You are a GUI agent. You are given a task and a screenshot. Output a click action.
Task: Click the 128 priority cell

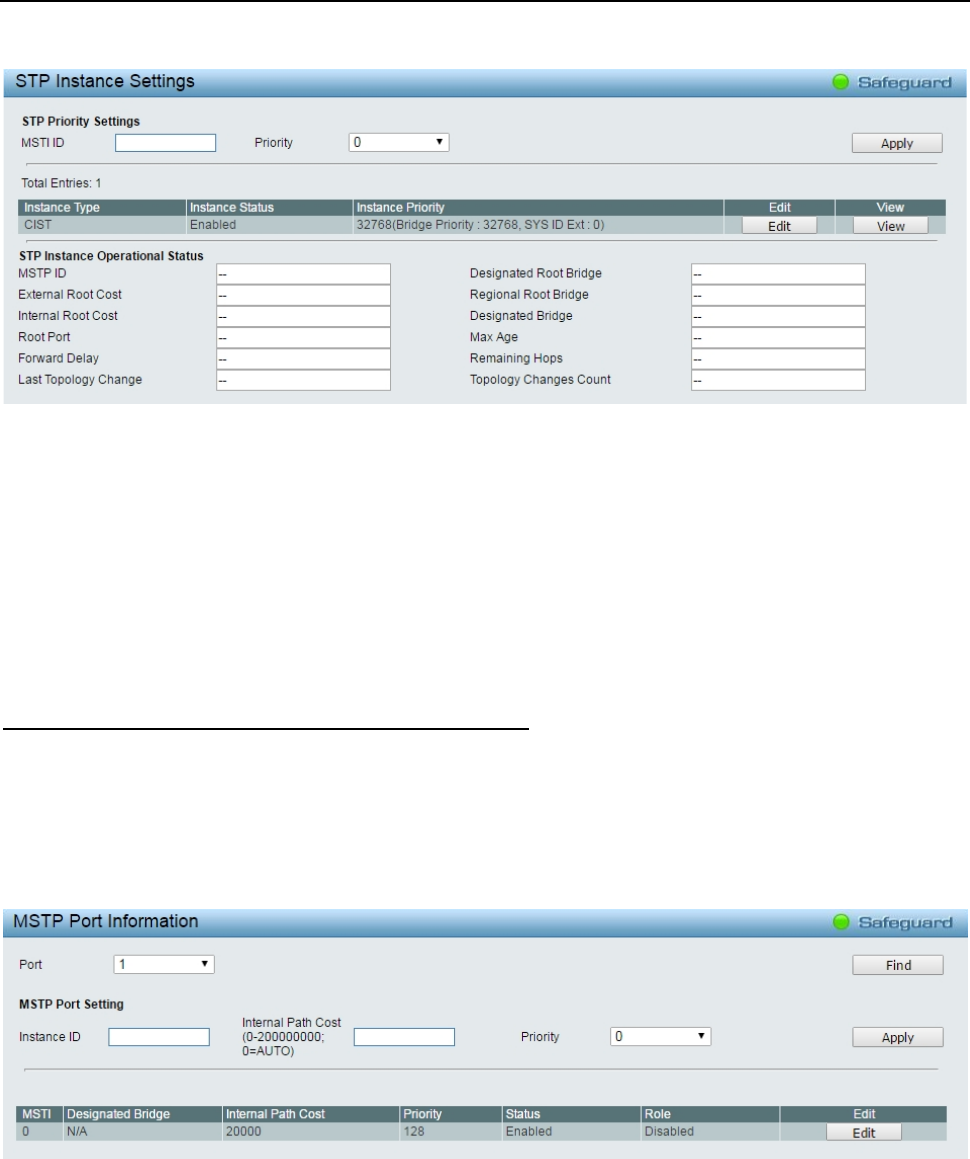(x=451, y=1132)
